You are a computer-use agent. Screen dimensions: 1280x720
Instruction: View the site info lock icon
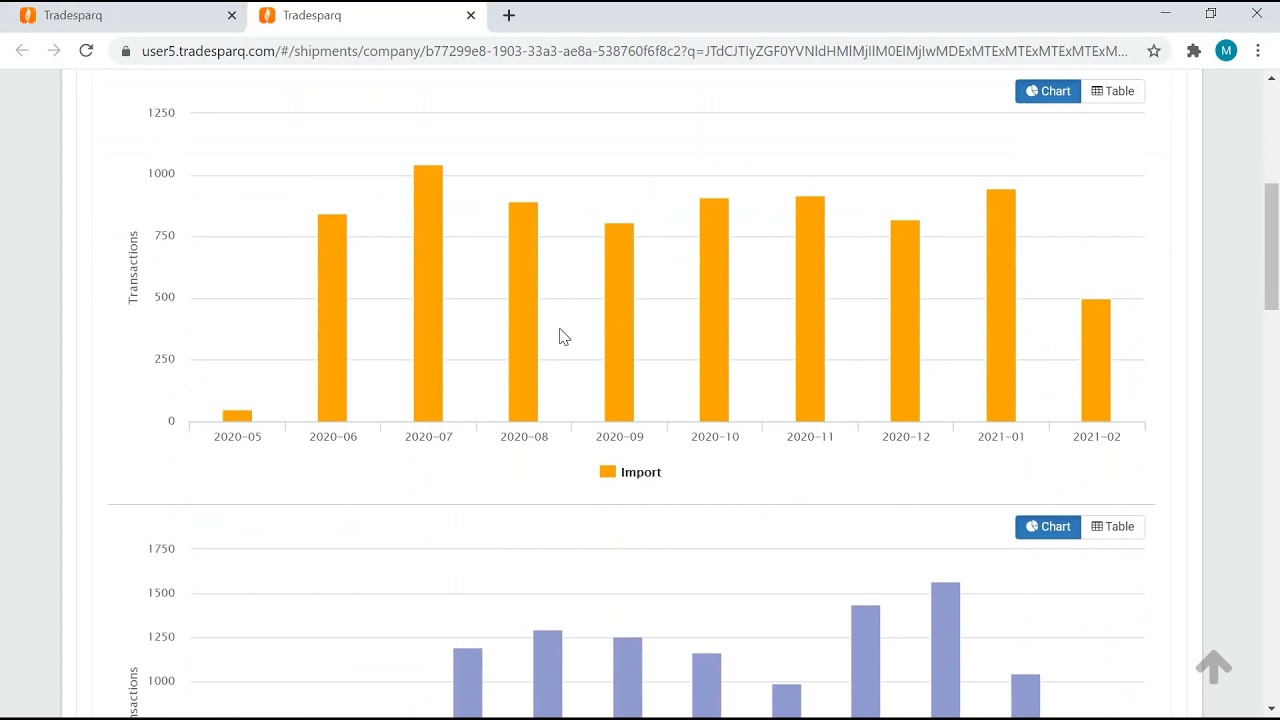click(125, 51)
